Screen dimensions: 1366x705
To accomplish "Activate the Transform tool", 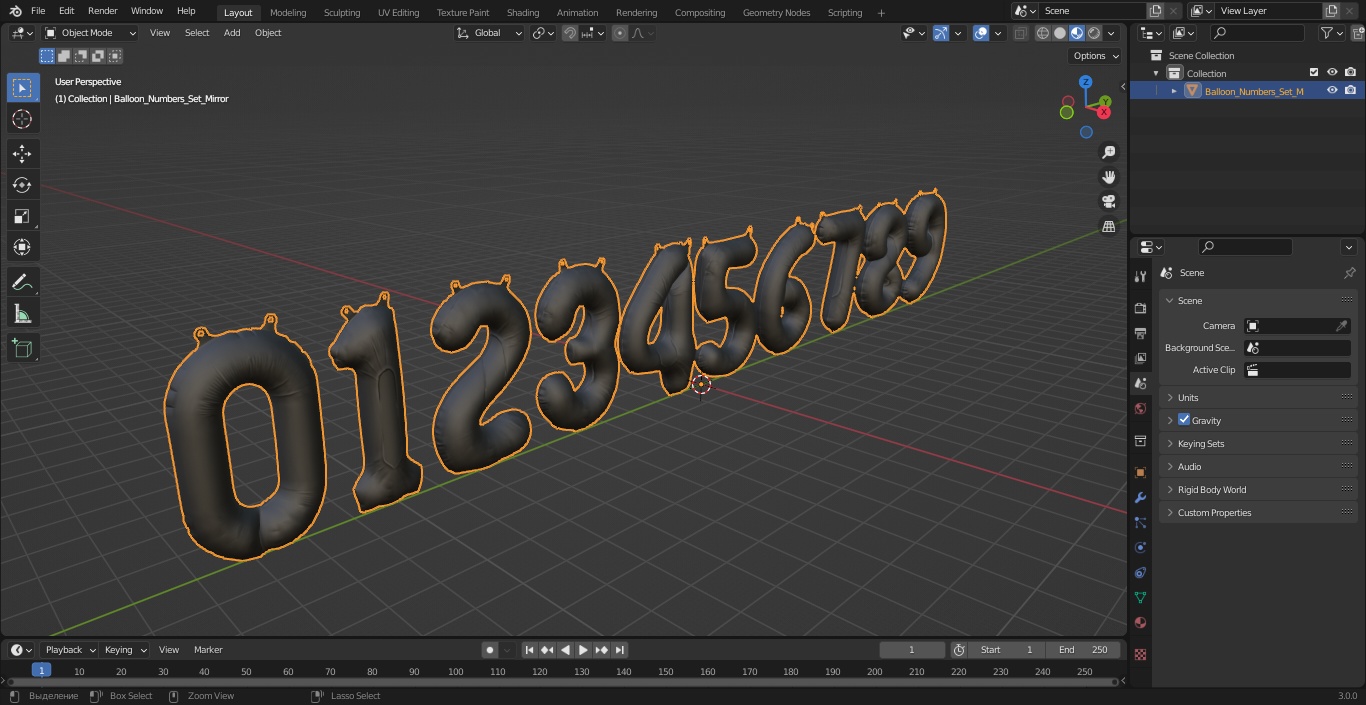I will pyautogui.click(x=22, y=247).
